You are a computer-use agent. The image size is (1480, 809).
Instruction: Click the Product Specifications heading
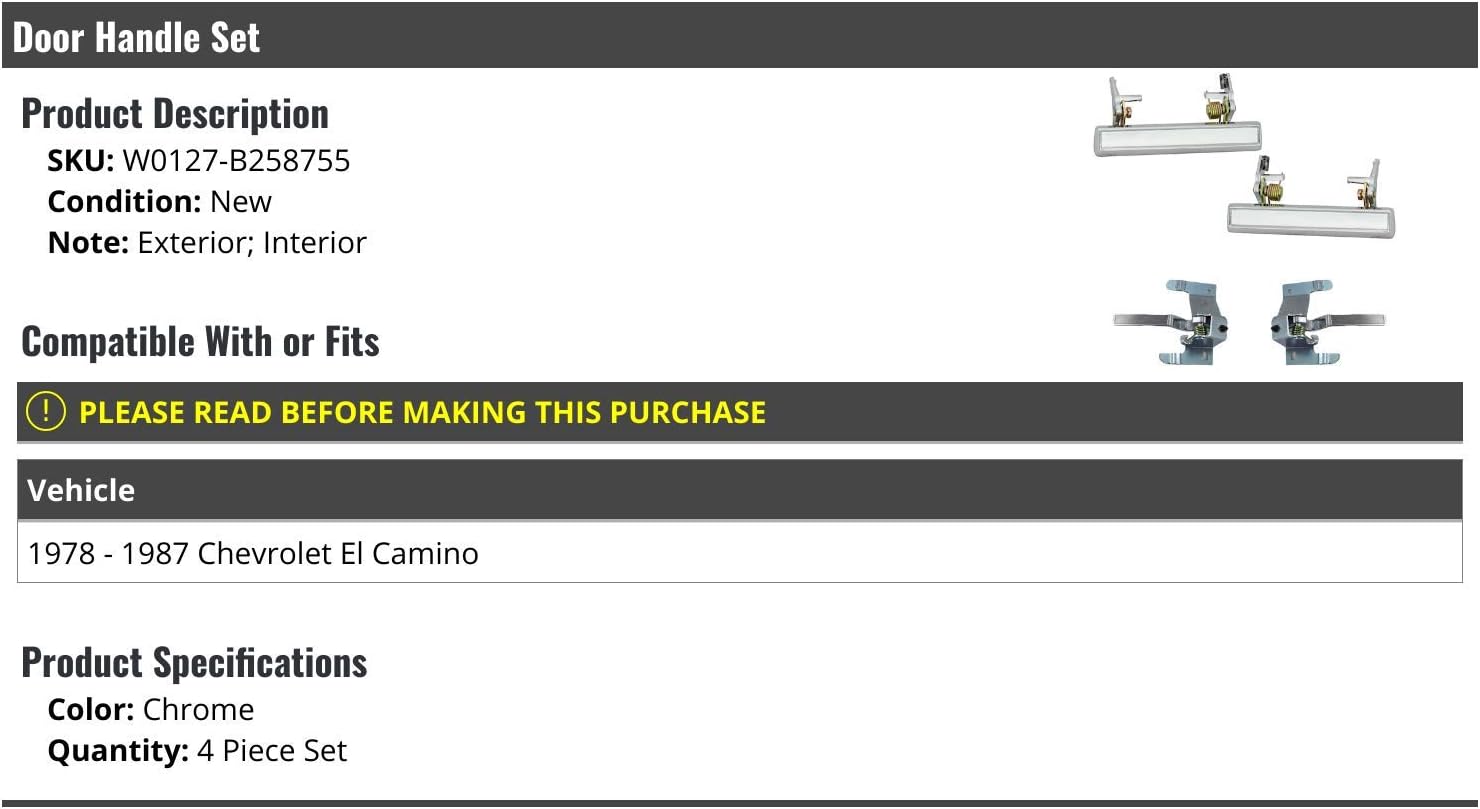194,663
